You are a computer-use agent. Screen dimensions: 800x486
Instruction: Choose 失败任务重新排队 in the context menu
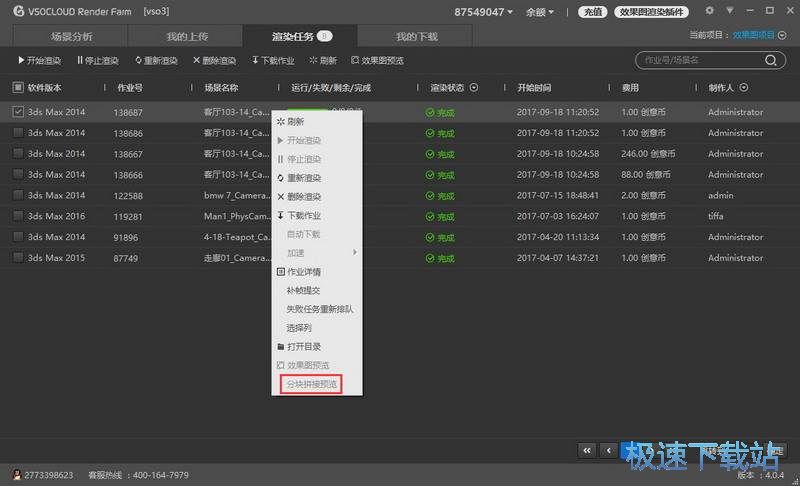317,309
